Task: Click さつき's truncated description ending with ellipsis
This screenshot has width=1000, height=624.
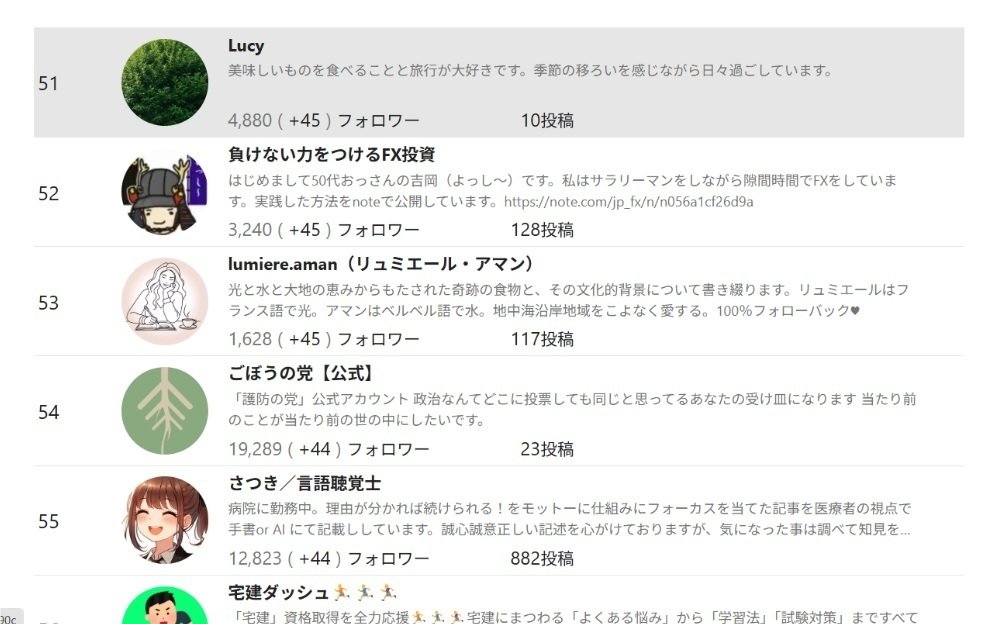Action: (x=570, y=519)
